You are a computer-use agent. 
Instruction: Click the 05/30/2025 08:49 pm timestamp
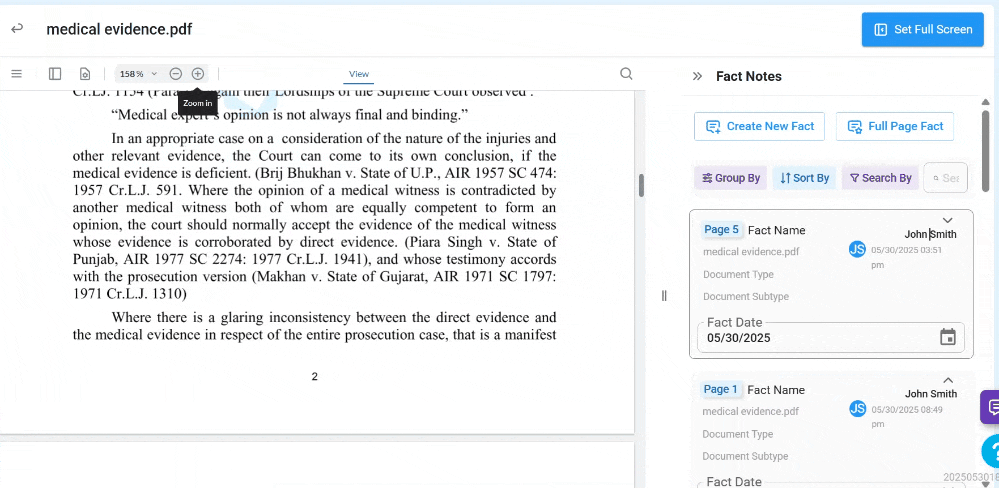click(x=907, y=417)
